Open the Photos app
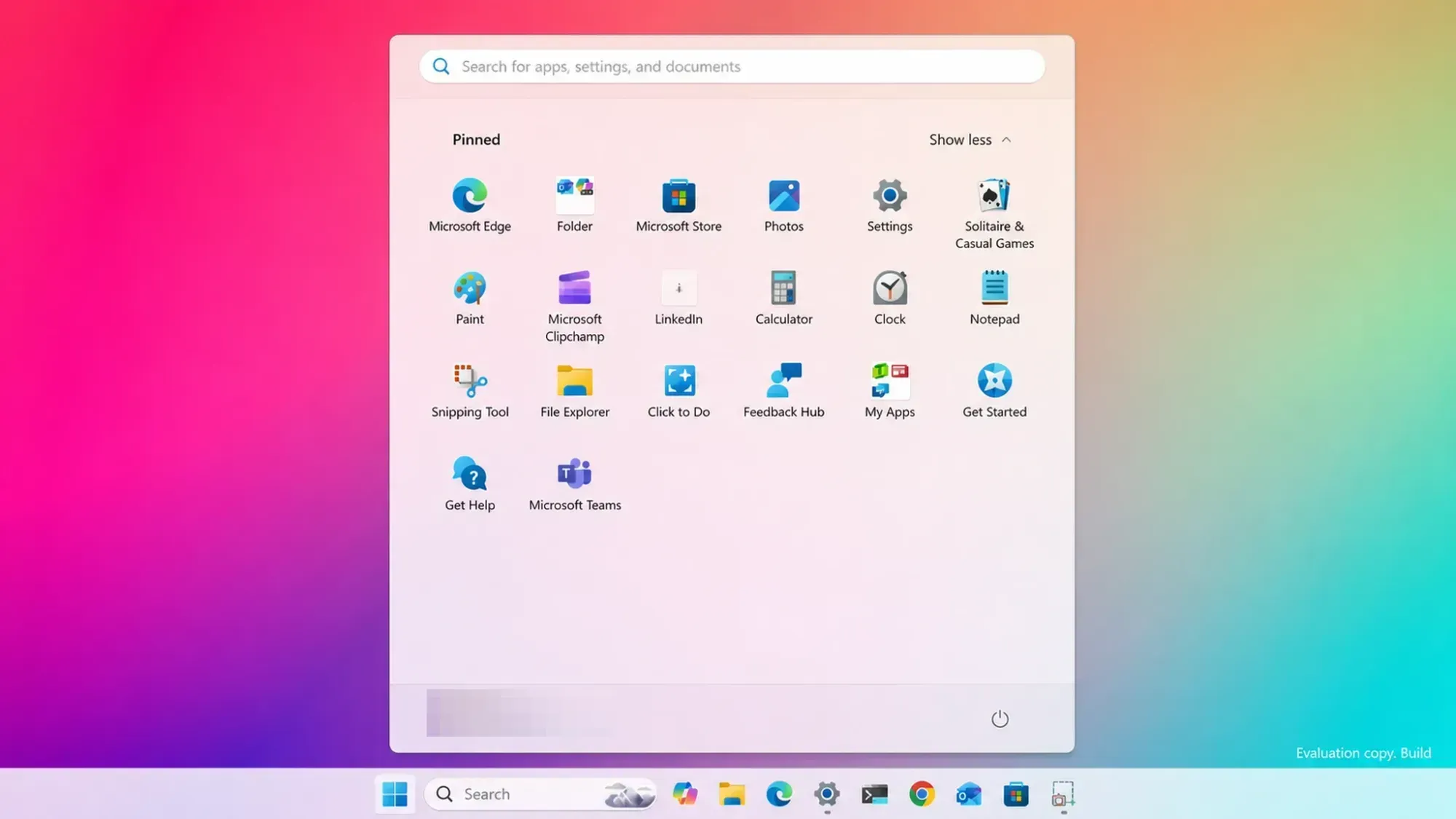 pos(783,205)
